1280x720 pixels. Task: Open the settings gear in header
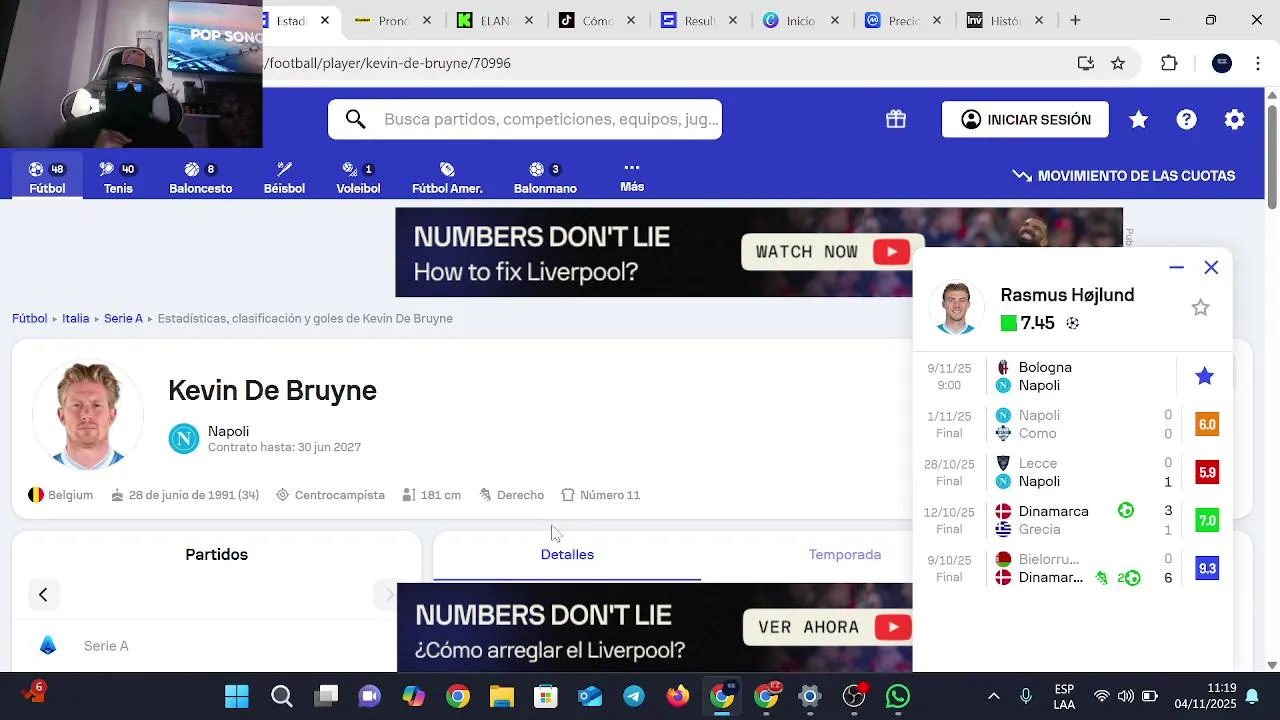1235,120
